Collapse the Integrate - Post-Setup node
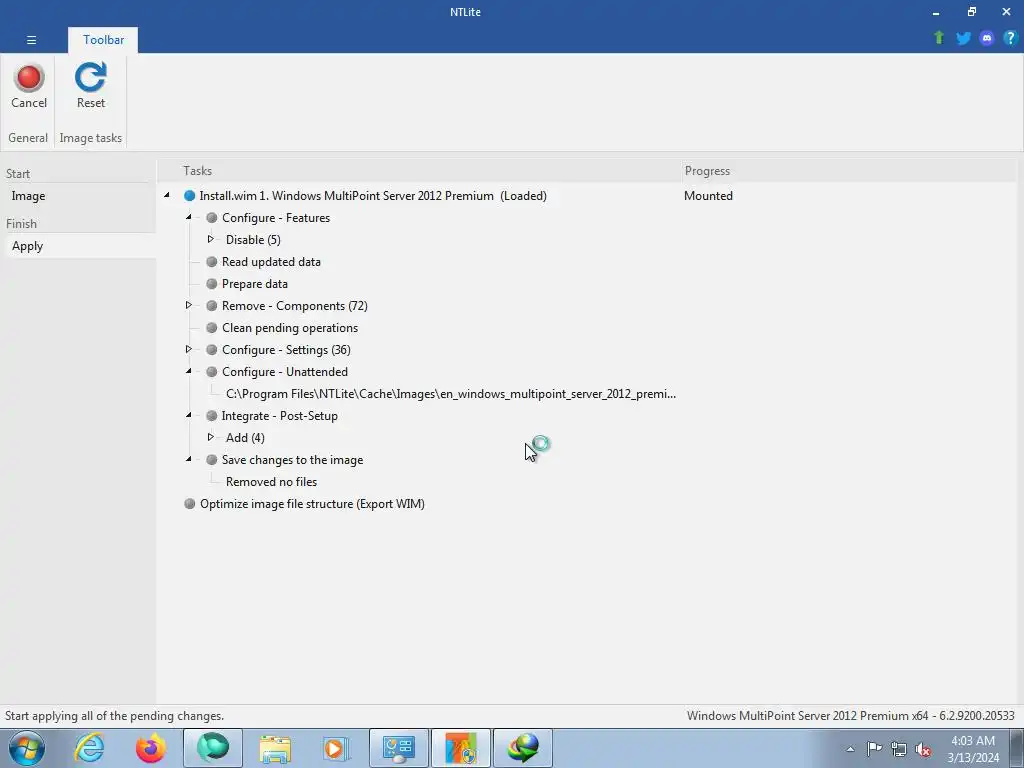 click(x=189, y=415)
